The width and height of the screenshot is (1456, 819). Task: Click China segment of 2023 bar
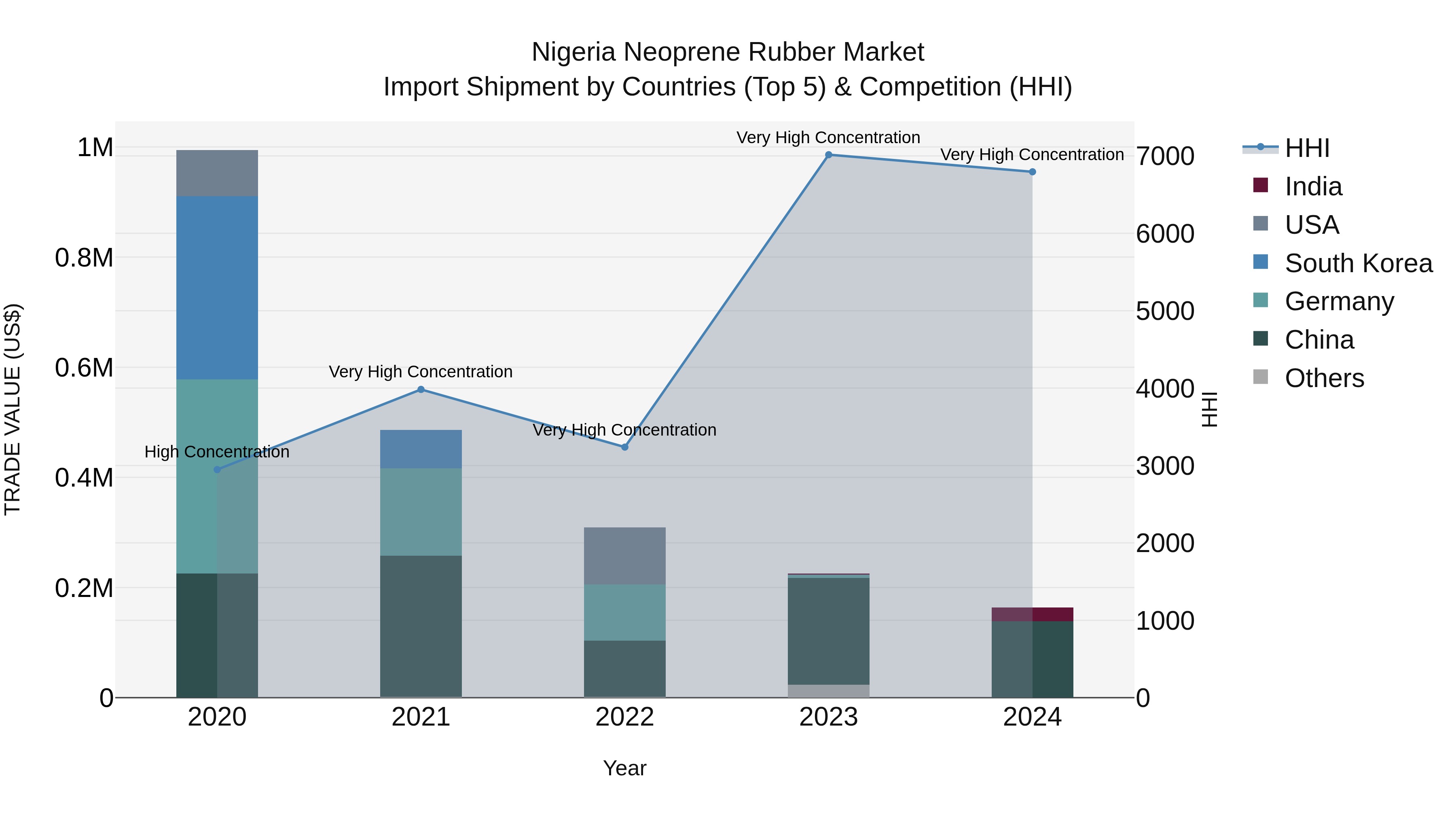829,631
